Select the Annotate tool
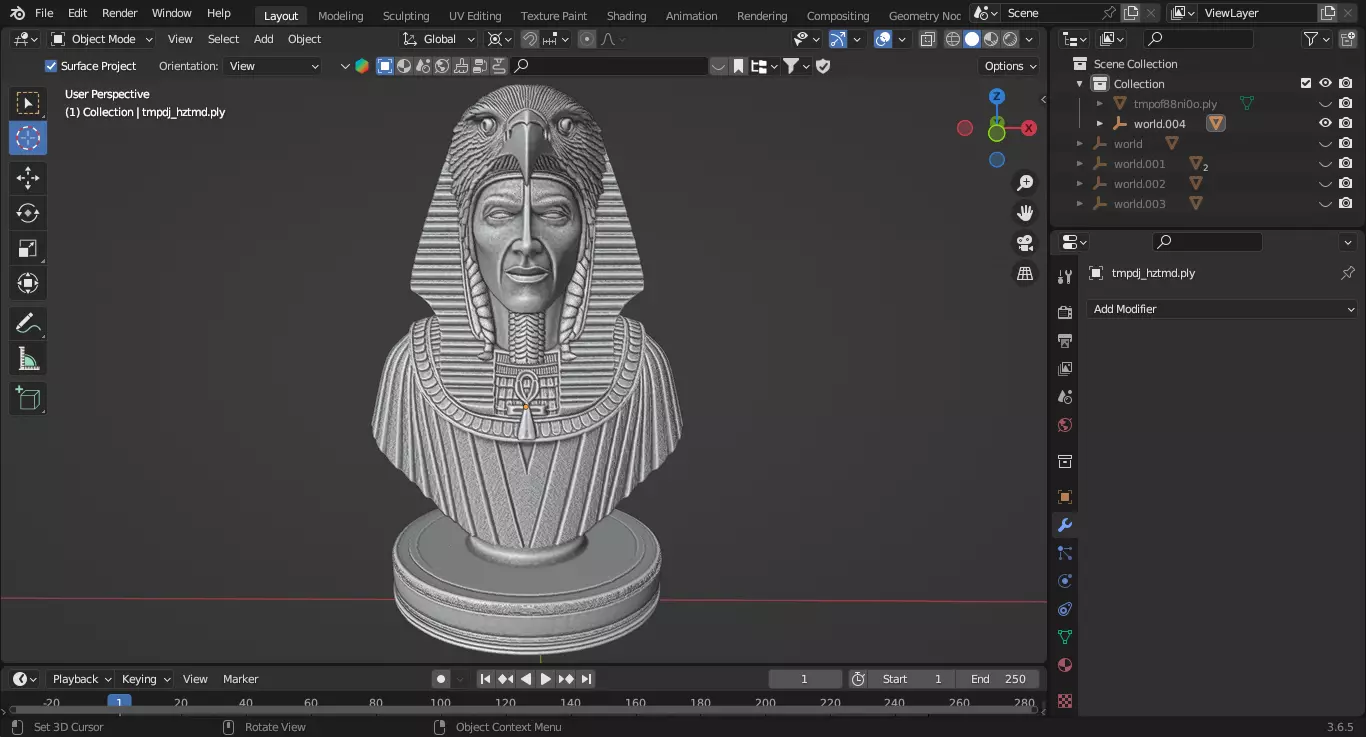 28,324
